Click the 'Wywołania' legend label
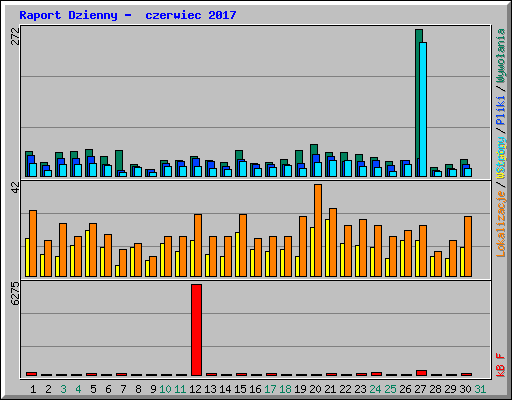 (x=501, y=56)
